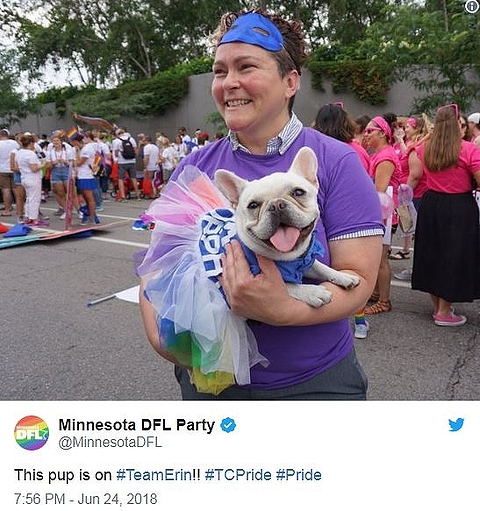
Task: Follow the #TCPride hashtag link
Action: pyautogui.click(x=238, y=475)
